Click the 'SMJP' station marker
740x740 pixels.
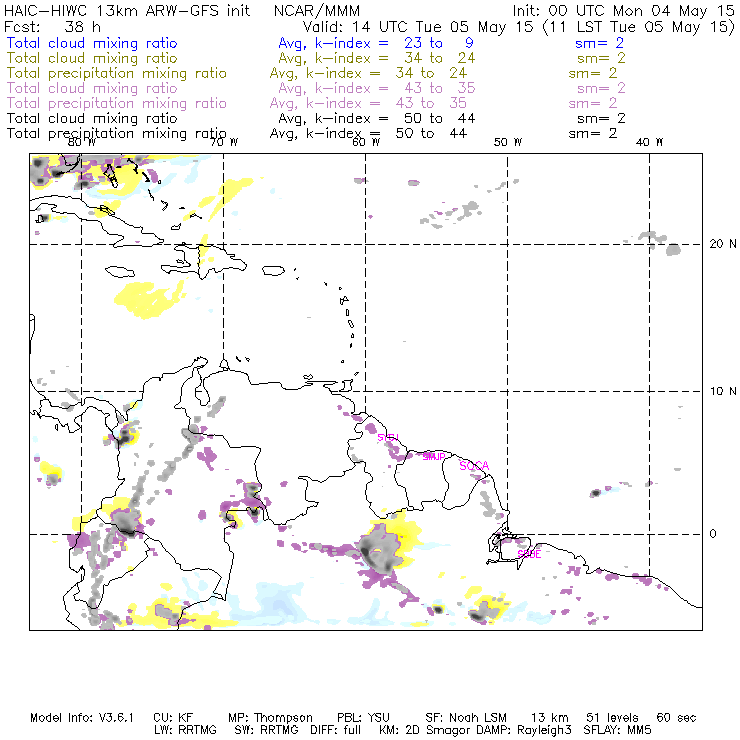pos(434,457)
